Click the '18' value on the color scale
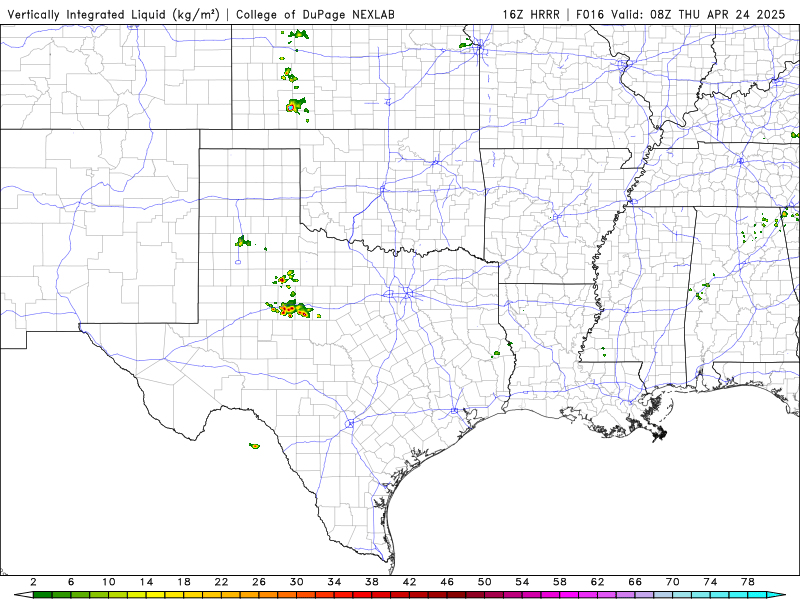Screen dimensions: 800x600 point(184,582)
